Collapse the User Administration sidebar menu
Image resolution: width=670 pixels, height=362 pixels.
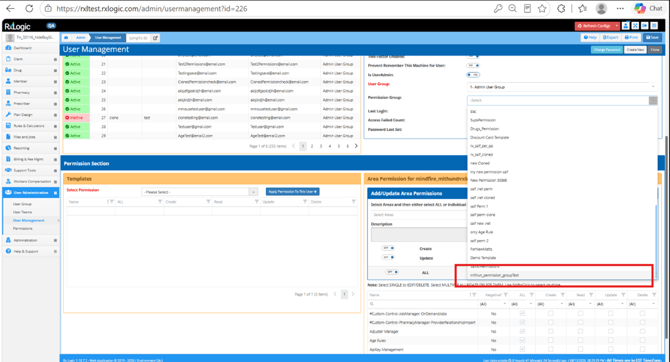pos(55,193)
